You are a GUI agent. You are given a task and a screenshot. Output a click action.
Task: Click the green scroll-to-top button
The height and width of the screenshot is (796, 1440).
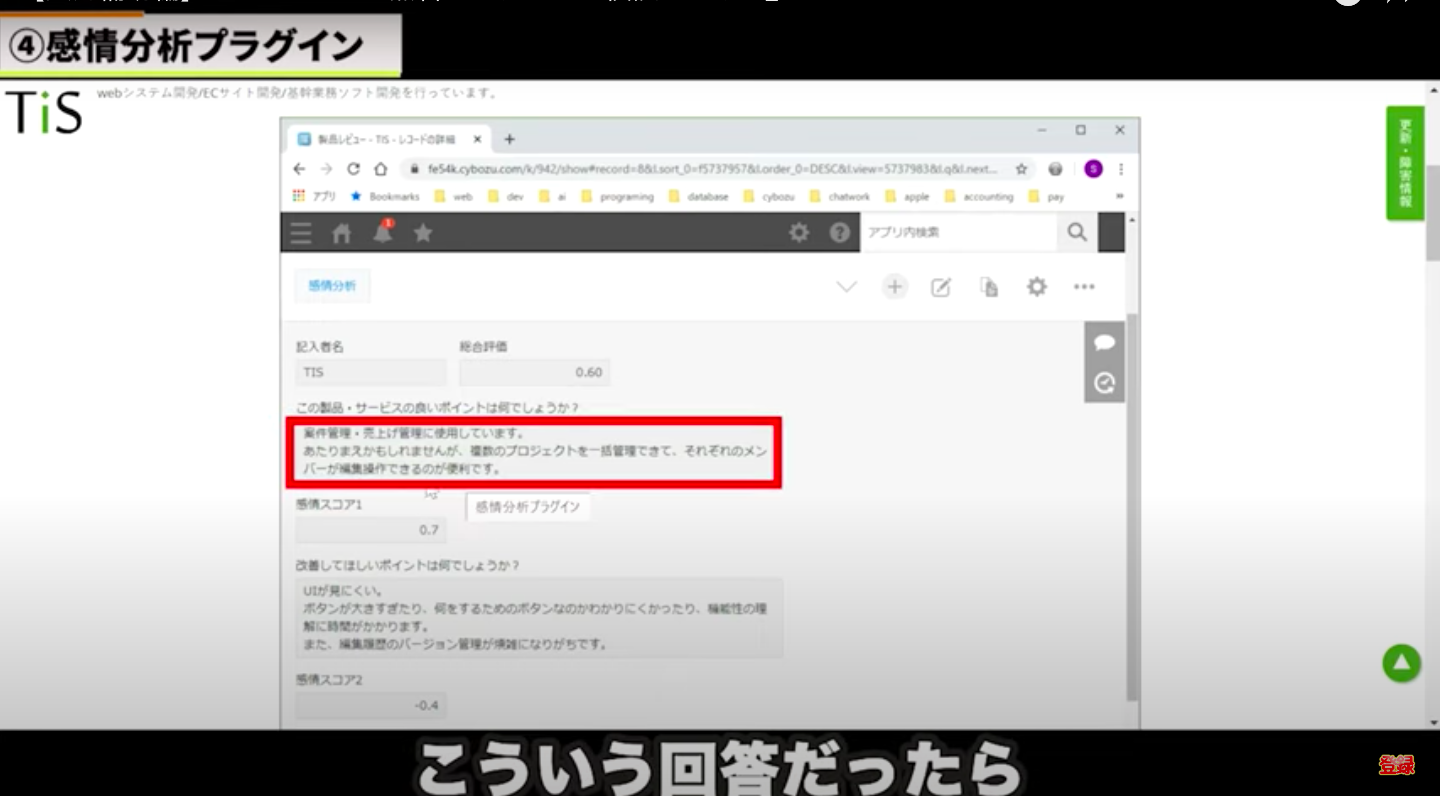pyautogui.click(x=1401, y=663)
